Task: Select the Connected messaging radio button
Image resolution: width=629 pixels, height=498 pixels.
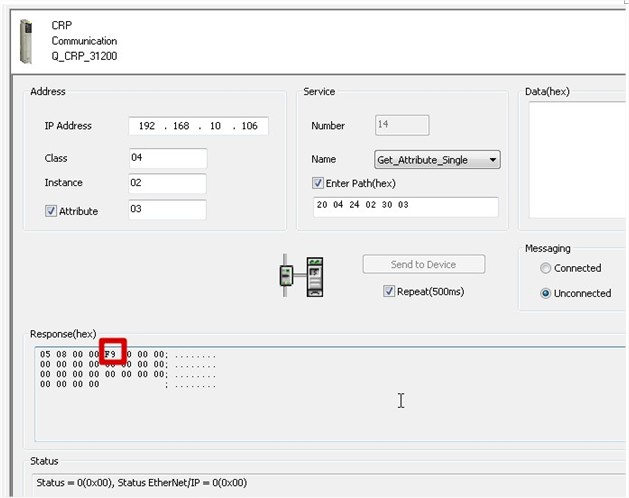Action: point(545,268)
